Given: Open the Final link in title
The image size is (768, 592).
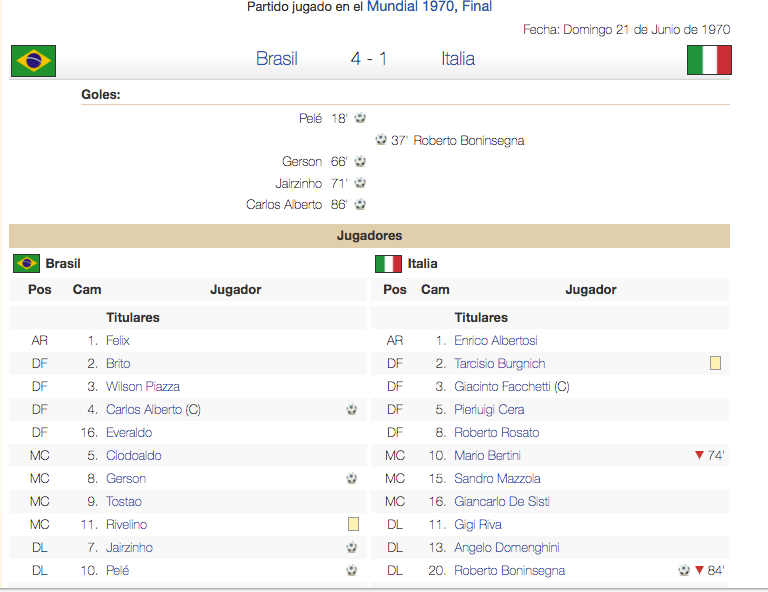Looking at the screenshot, I should click(477, 6).
